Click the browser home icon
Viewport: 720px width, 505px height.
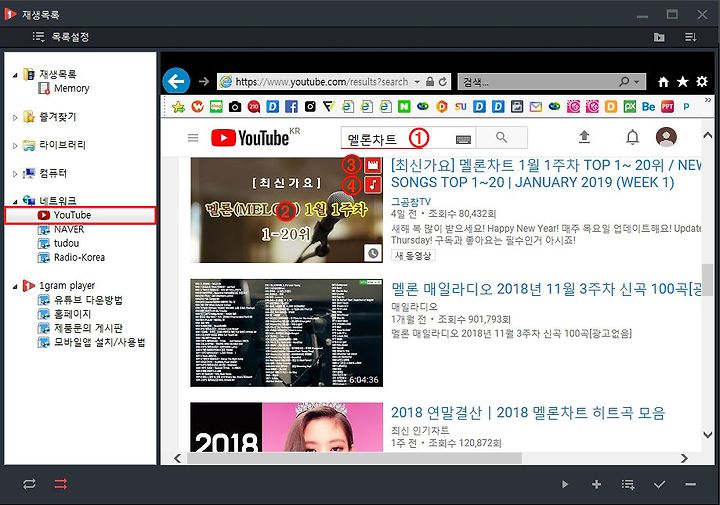tap(663, 82)
